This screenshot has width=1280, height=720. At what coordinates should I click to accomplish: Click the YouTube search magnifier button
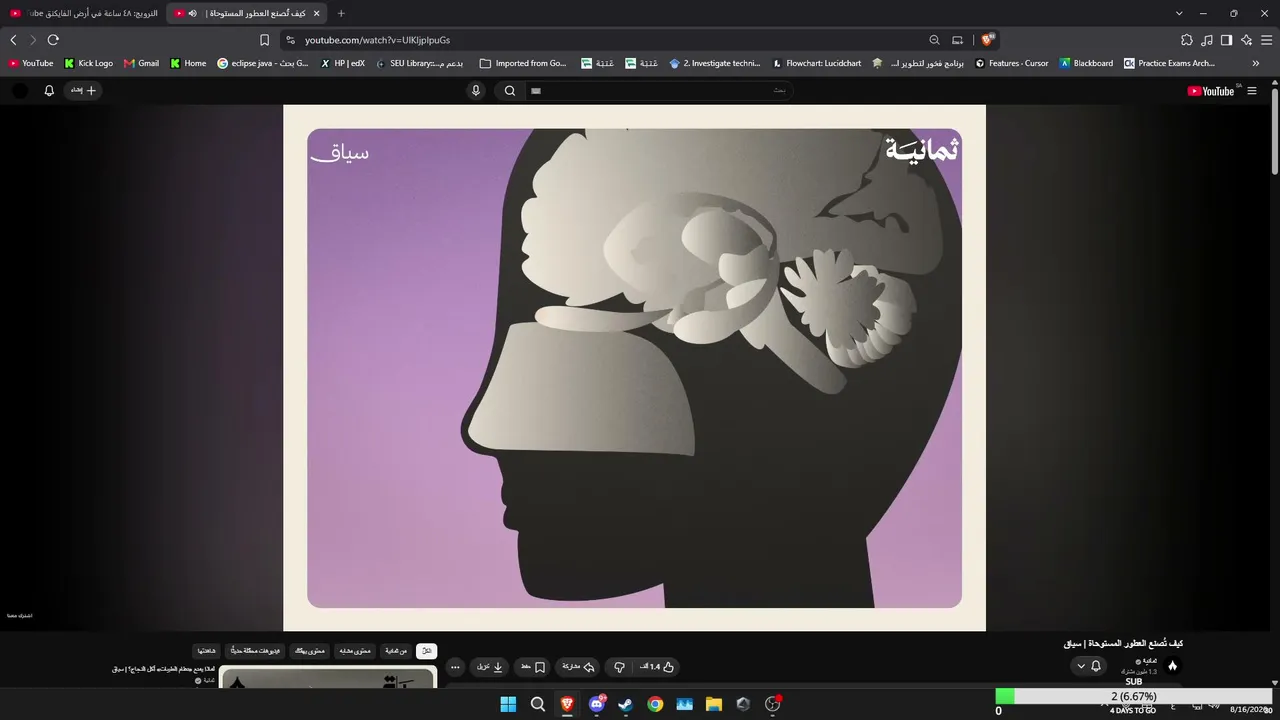pyautogui.click(x=510, y=91)
